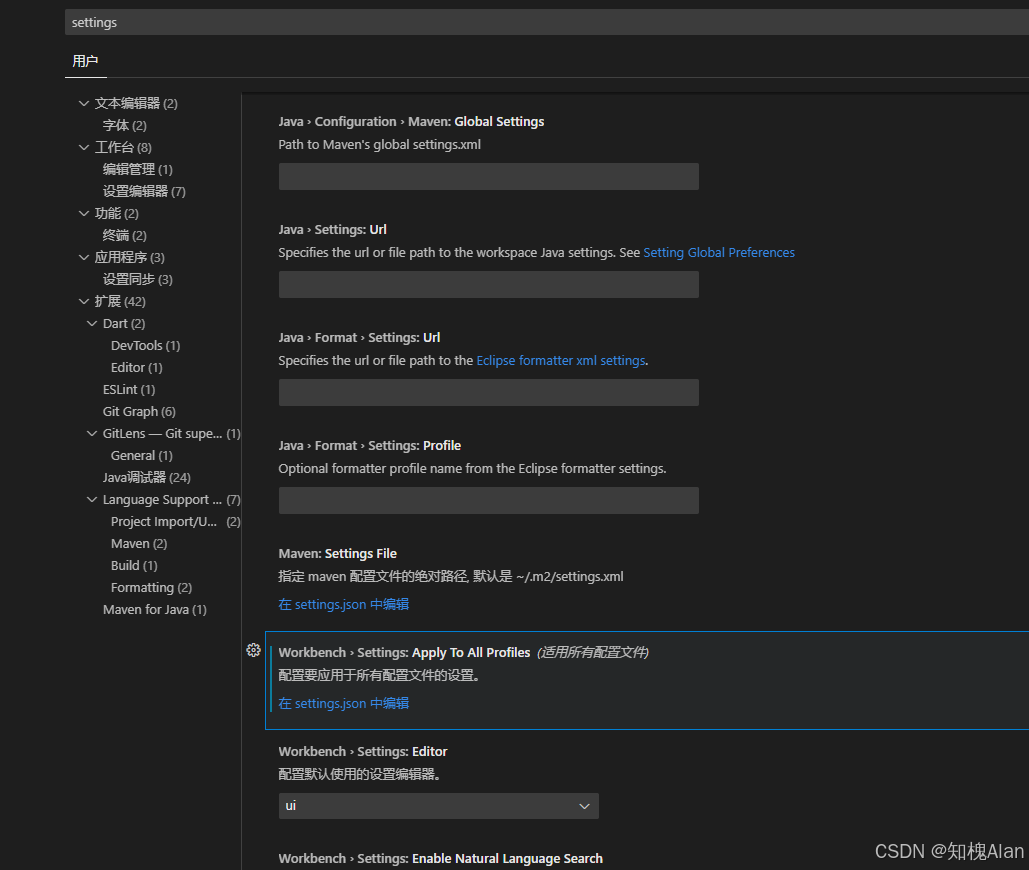
Task: Open the Eclipse formatter xml settings link
Action: coord(560,360)
